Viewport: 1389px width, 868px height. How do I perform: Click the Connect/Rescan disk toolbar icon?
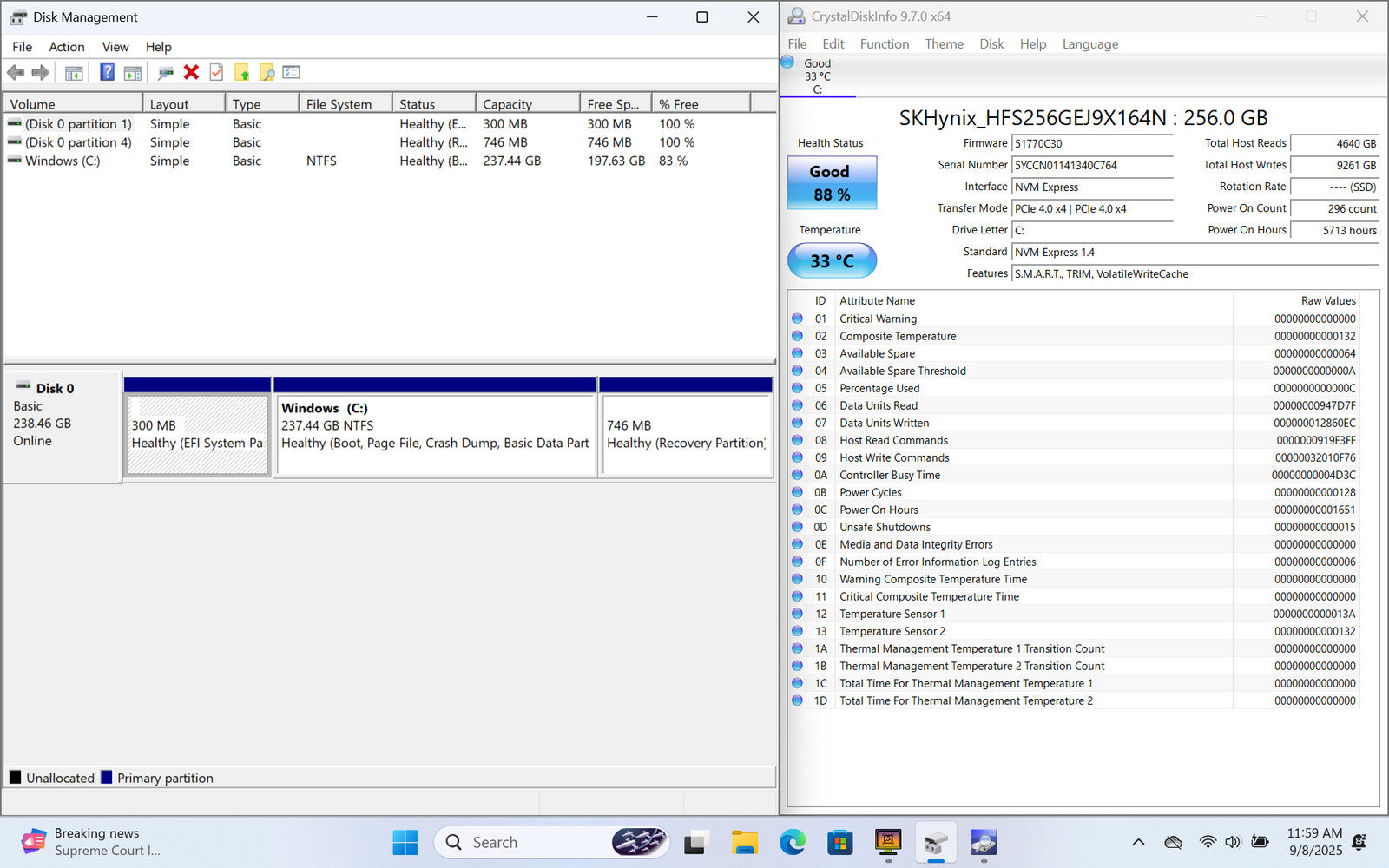pos(166,73)
